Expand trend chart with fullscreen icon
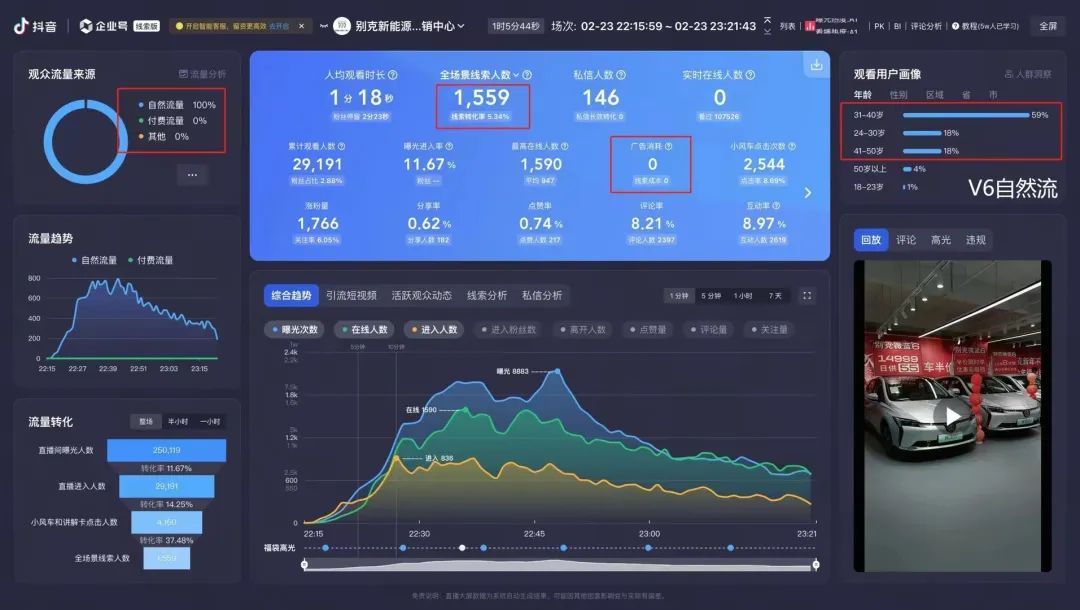This screenshot has width=1080, height=610. click(807, 296)
